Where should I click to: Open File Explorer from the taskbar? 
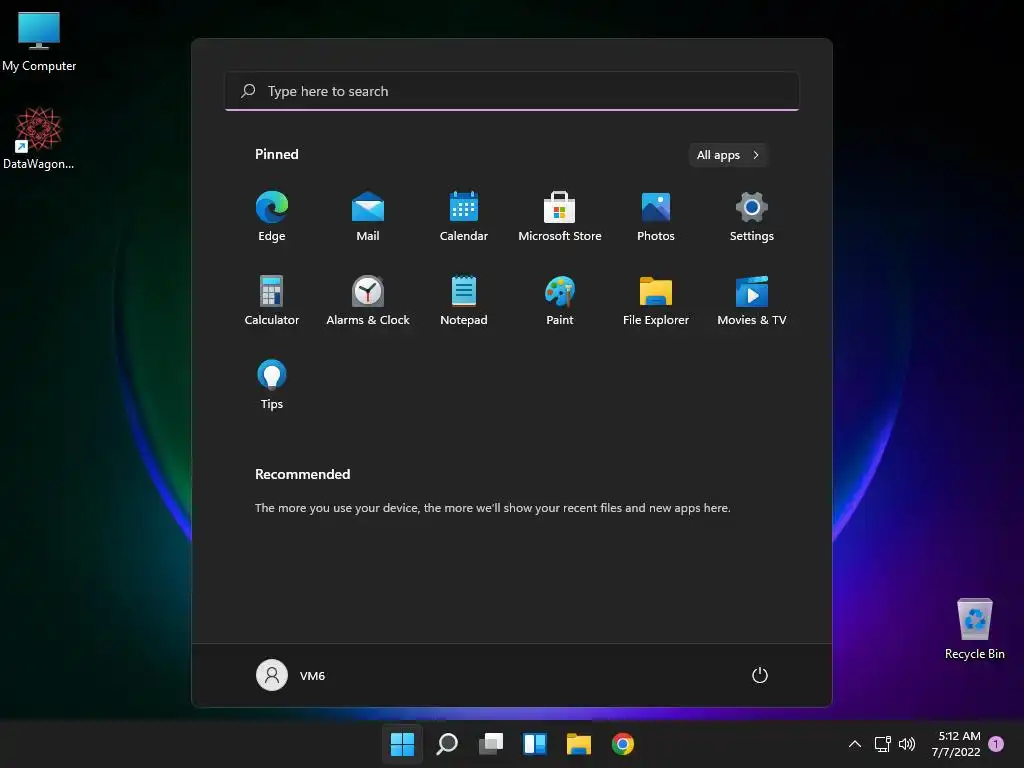click(579, 744)
